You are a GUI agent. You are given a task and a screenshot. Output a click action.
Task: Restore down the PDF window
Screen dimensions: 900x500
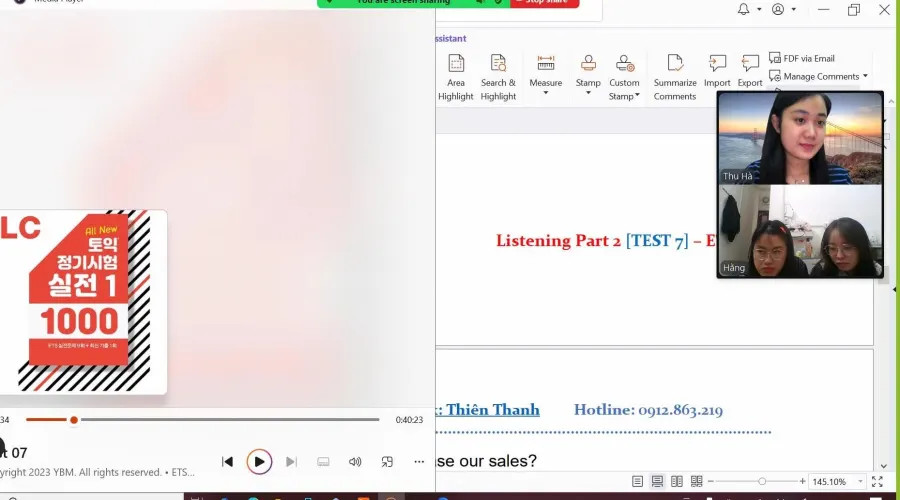(854, 9)
